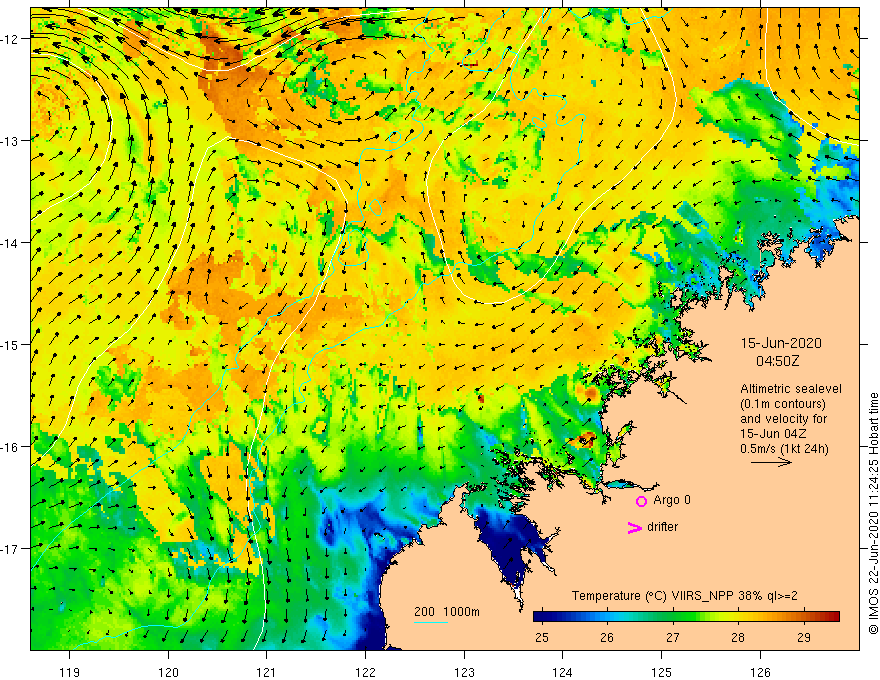Click the '0.5m/s (1kt 24h)' caption
Screen dimensions: 880x680
point(784,449)
